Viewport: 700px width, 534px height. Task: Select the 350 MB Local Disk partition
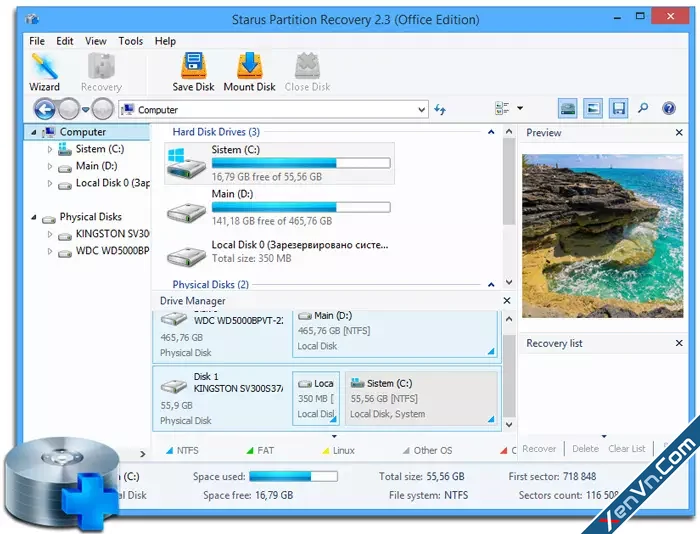pyautogui.click(x=316, y=398)
